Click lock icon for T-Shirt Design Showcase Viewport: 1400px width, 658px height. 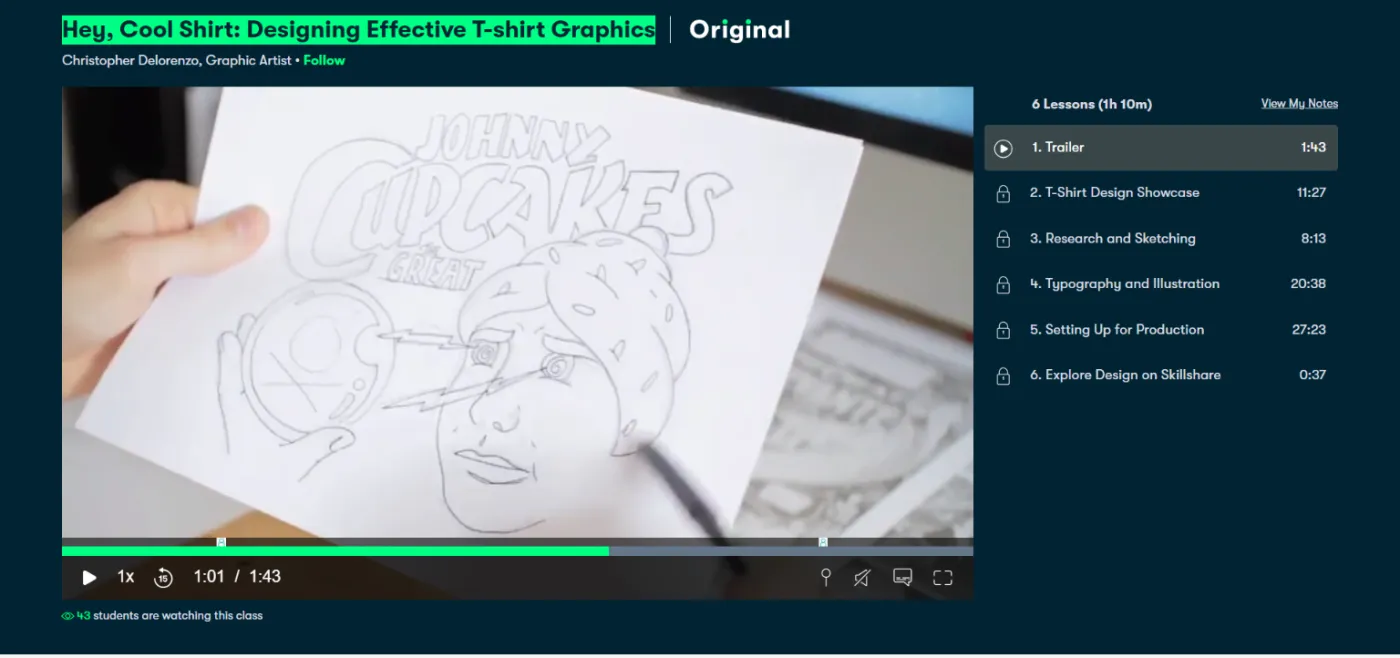[x=1003, y=194]
